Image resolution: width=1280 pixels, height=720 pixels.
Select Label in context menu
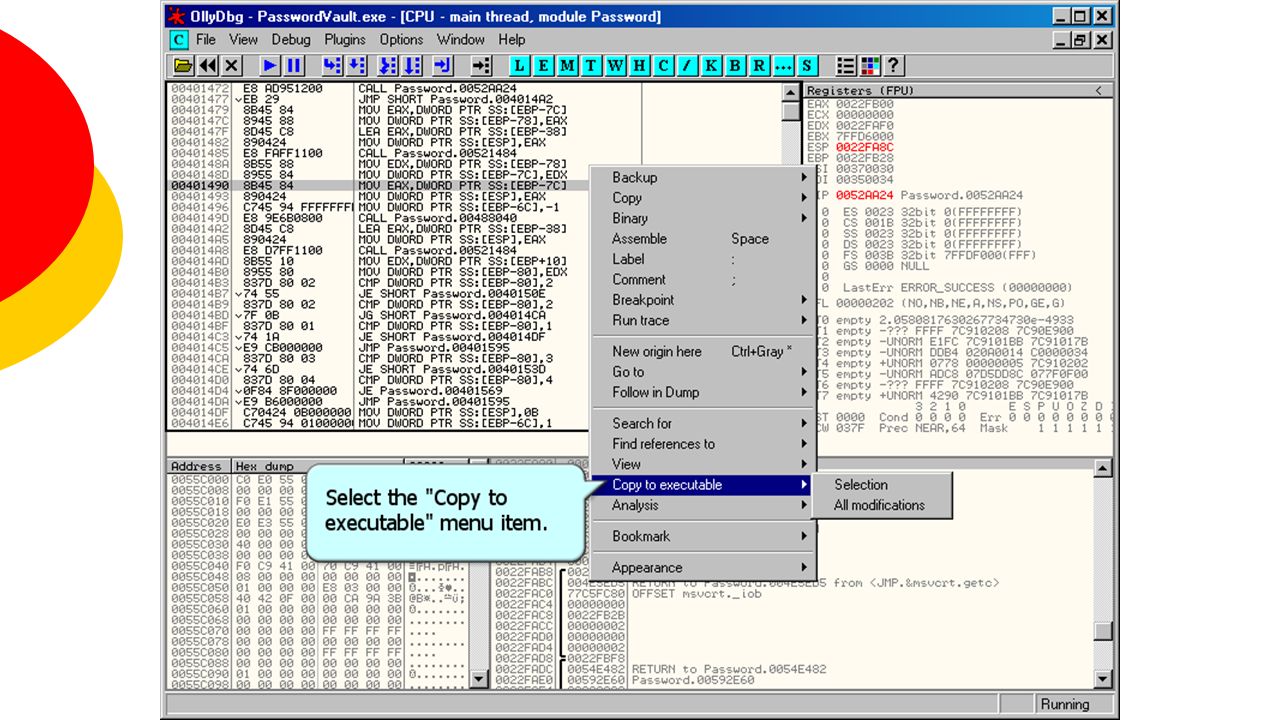704,259
